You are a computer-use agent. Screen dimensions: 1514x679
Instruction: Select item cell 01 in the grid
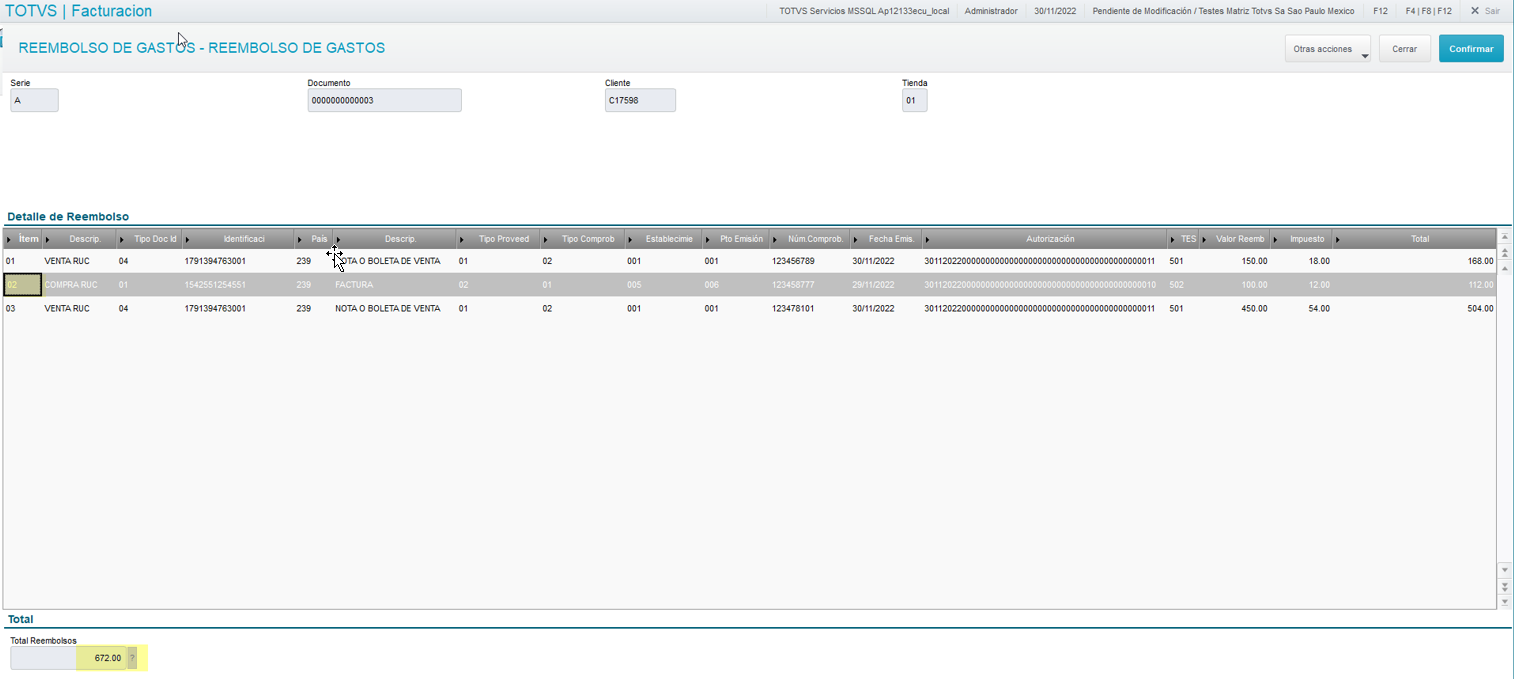pos(22,261)
